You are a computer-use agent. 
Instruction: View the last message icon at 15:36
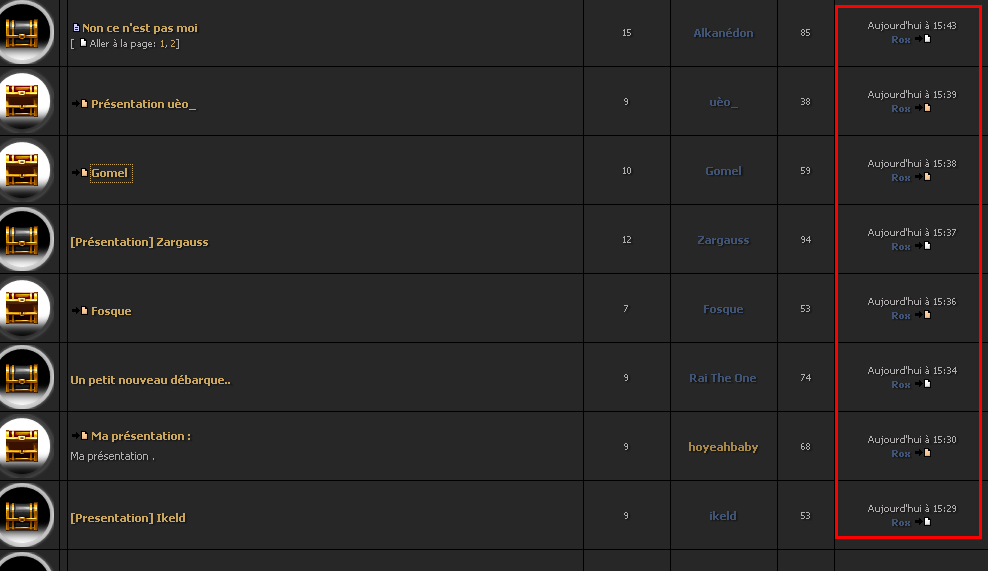click(923, 315)
